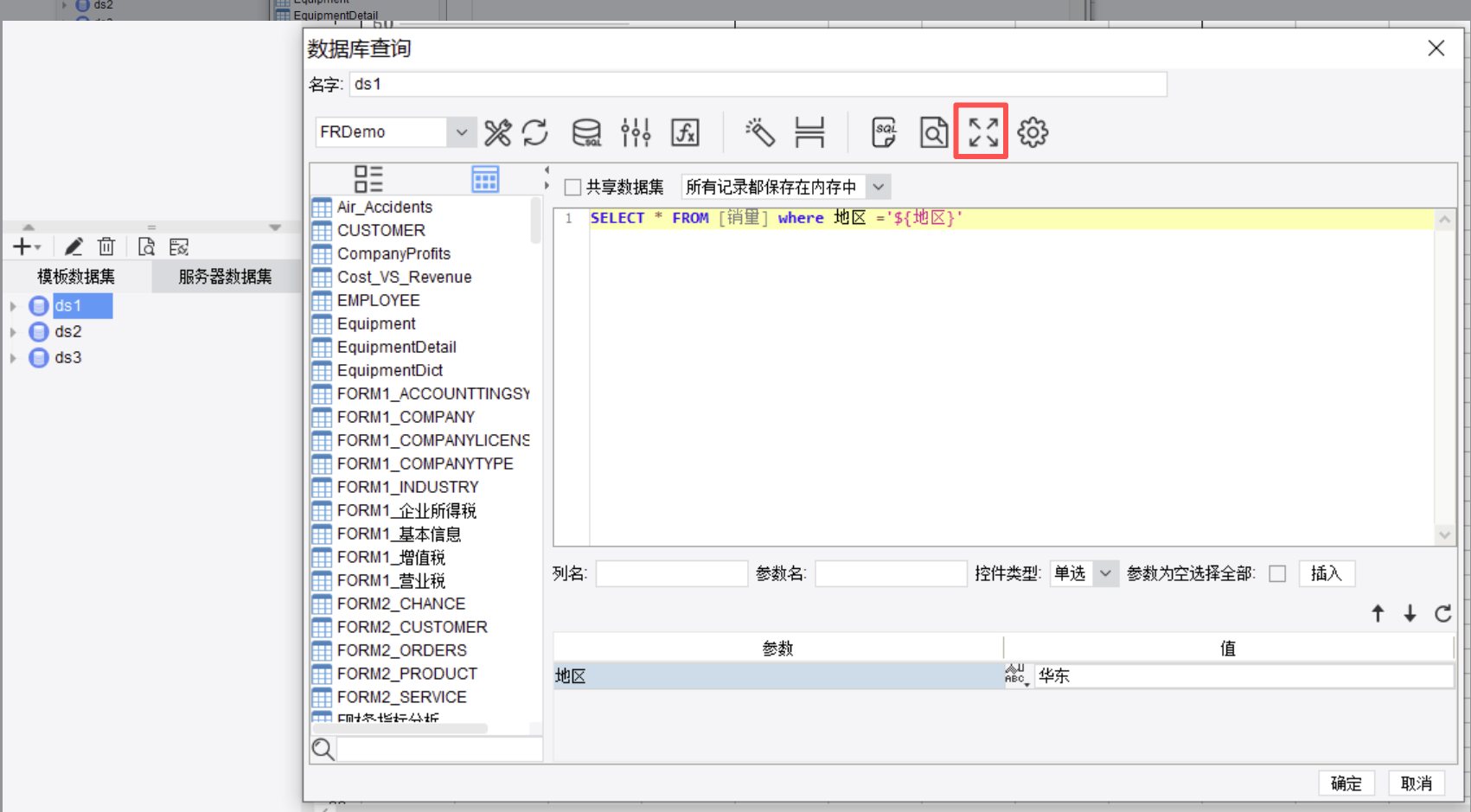The height and width of the screenshot is (812, 1471).
Task: Expand the ds1 dataset tree node
Action: coord(13,306)
